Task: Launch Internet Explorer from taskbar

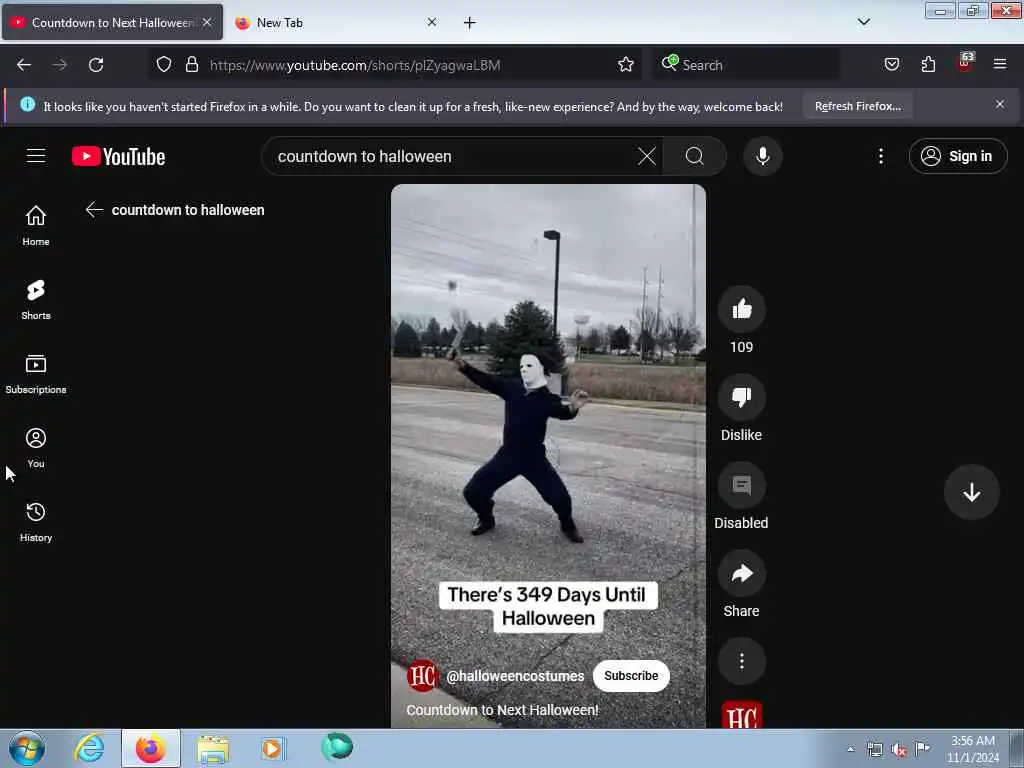Action: point(89,748)
